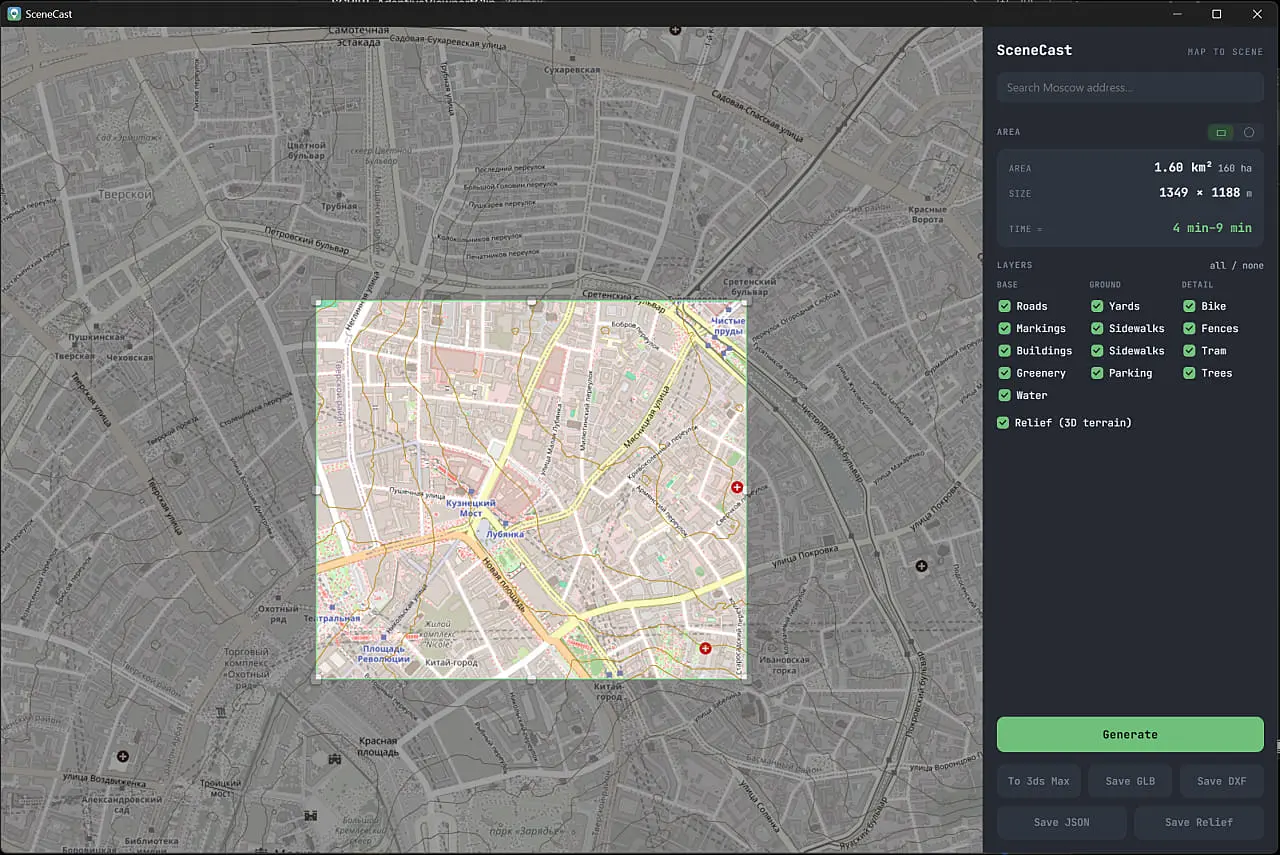Select the rectangle area shape tool
The width and height of the screenshot is (1280, 855).
[x=1220, y=132]
